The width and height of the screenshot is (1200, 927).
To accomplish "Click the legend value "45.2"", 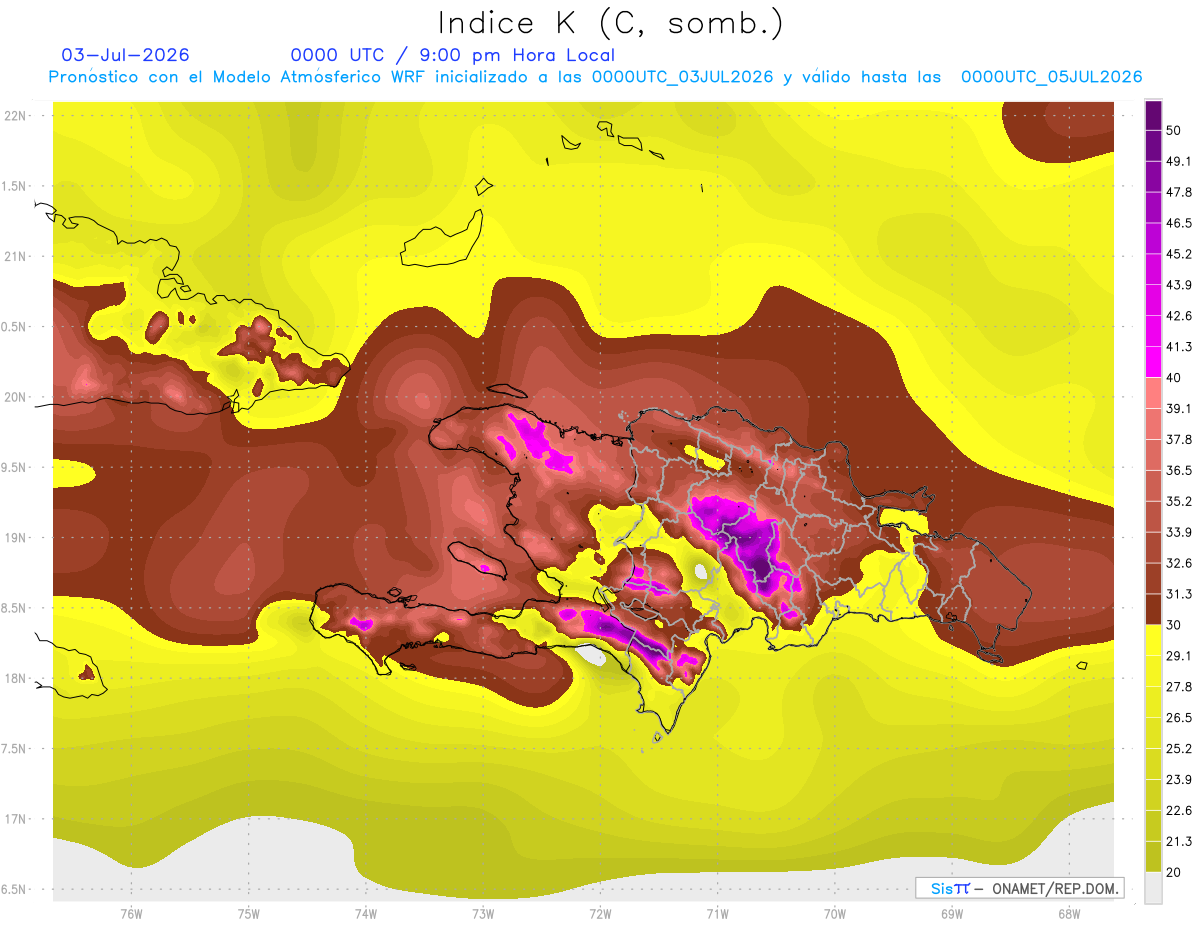I will pyautogui.click(x=1179, y=254).
